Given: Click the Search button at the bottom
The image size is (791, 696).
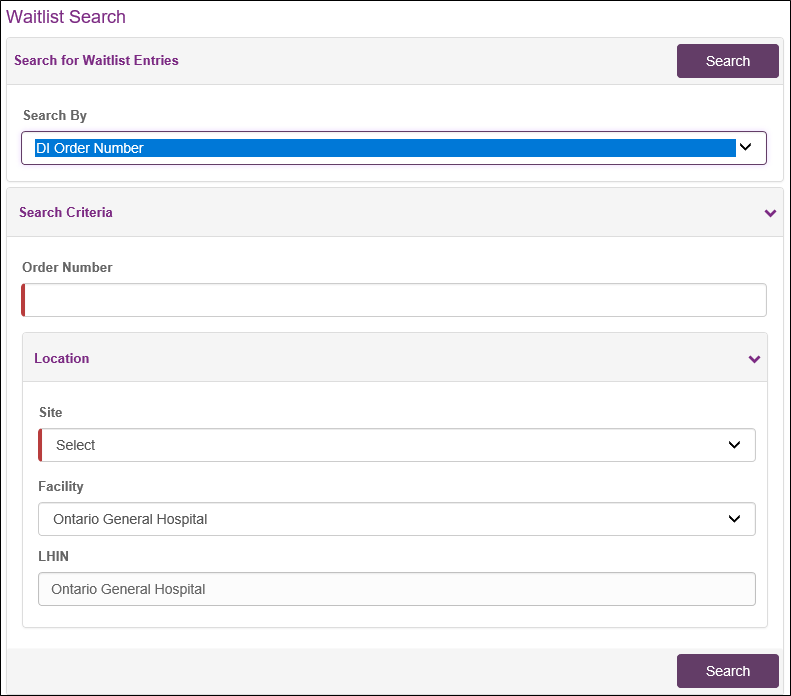Looking at the screenshot, I should pyautogui.click(x=727, y=671).
